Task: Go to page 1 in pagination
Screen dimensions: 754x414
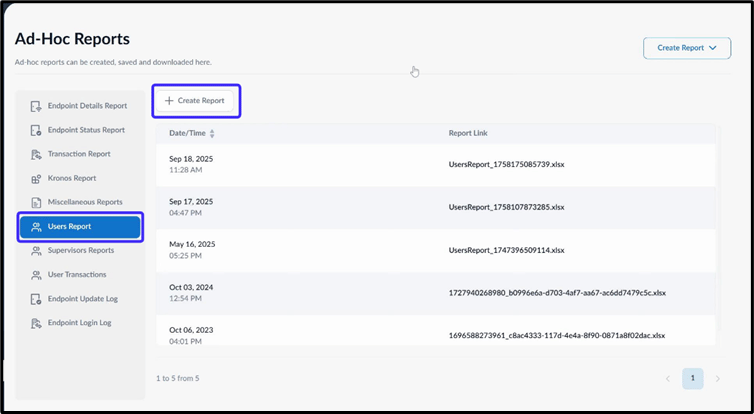Action: click(692, 378)
